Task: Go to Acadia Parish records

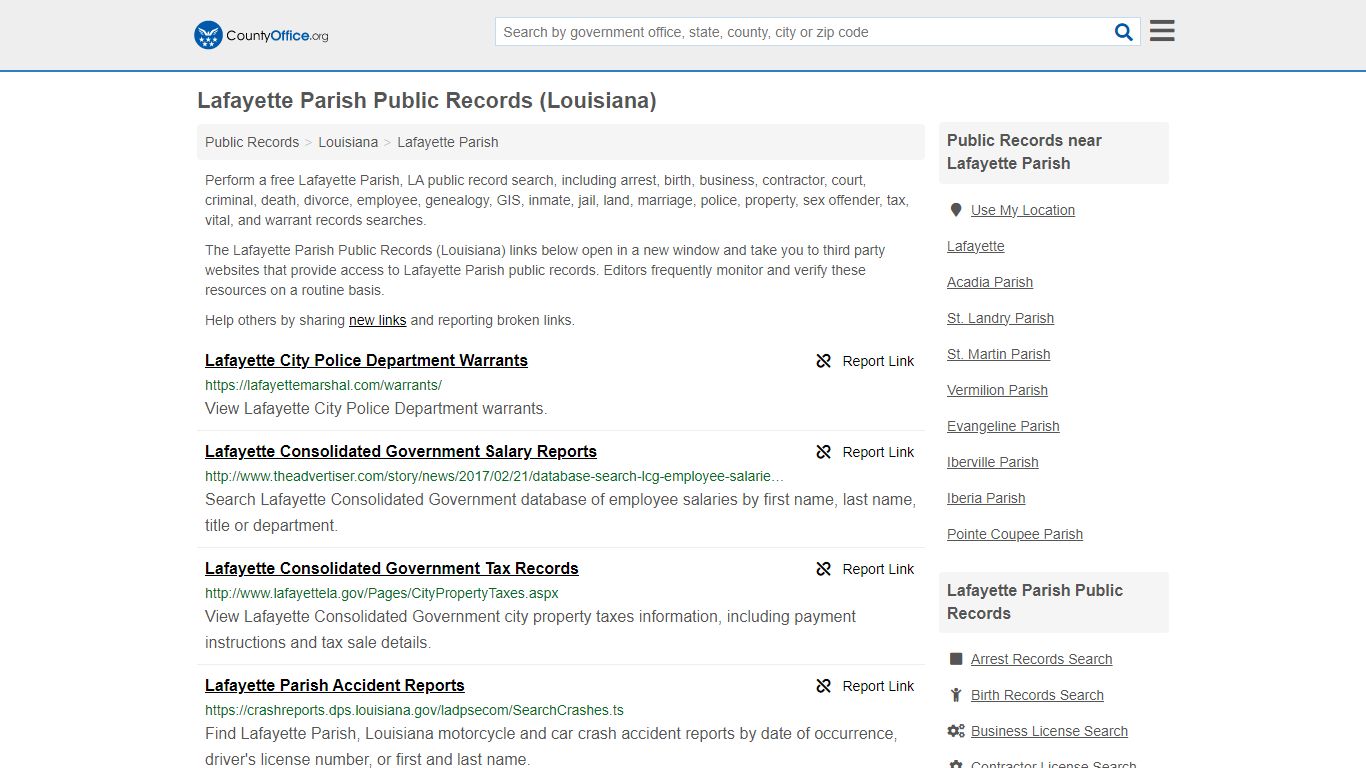Action: click(x=990, y=282)
